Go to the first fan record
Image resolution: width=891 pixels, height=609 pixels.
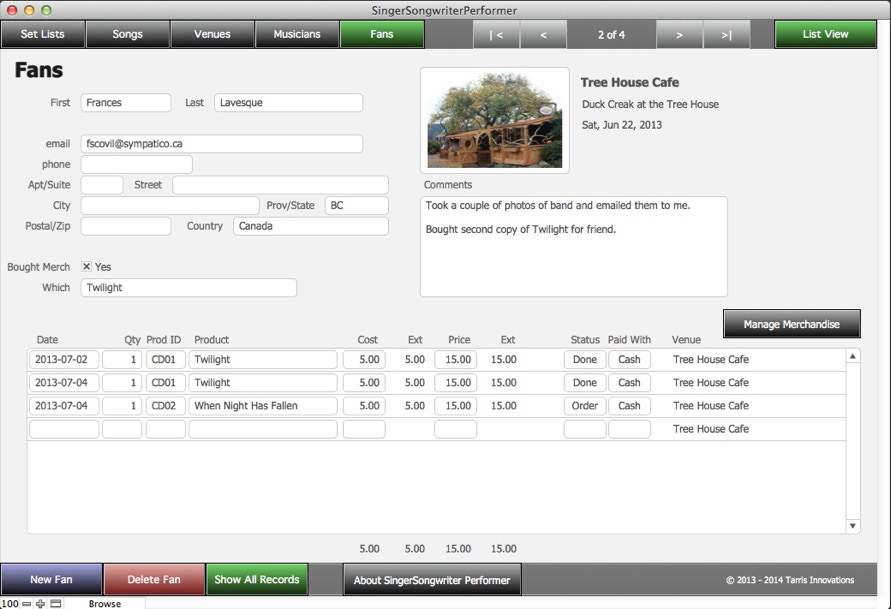click(x=496, y=34)
